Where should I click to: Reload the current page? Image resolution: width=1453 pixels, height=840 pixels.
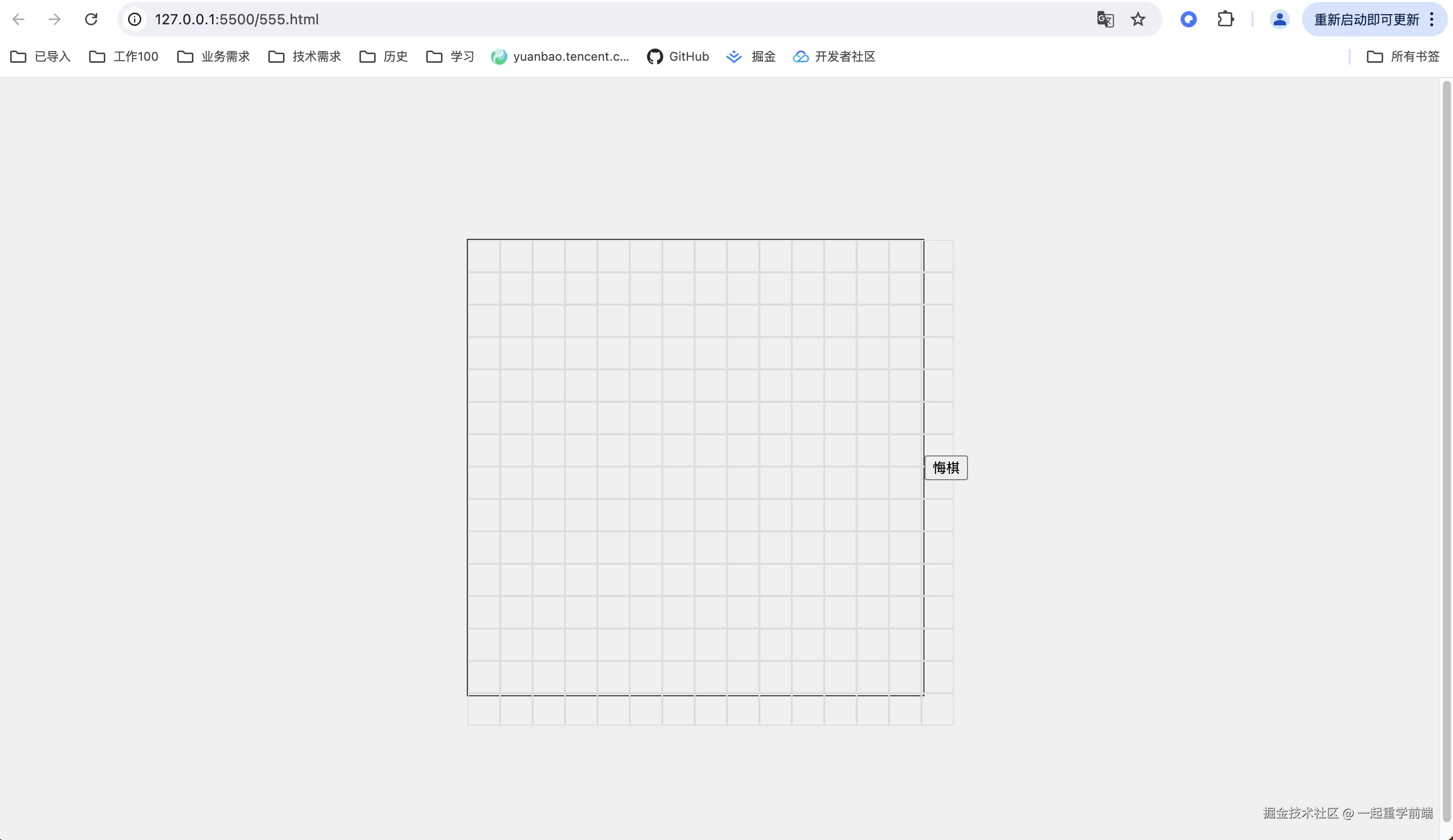pyautogui.click(x=91, y=20)
